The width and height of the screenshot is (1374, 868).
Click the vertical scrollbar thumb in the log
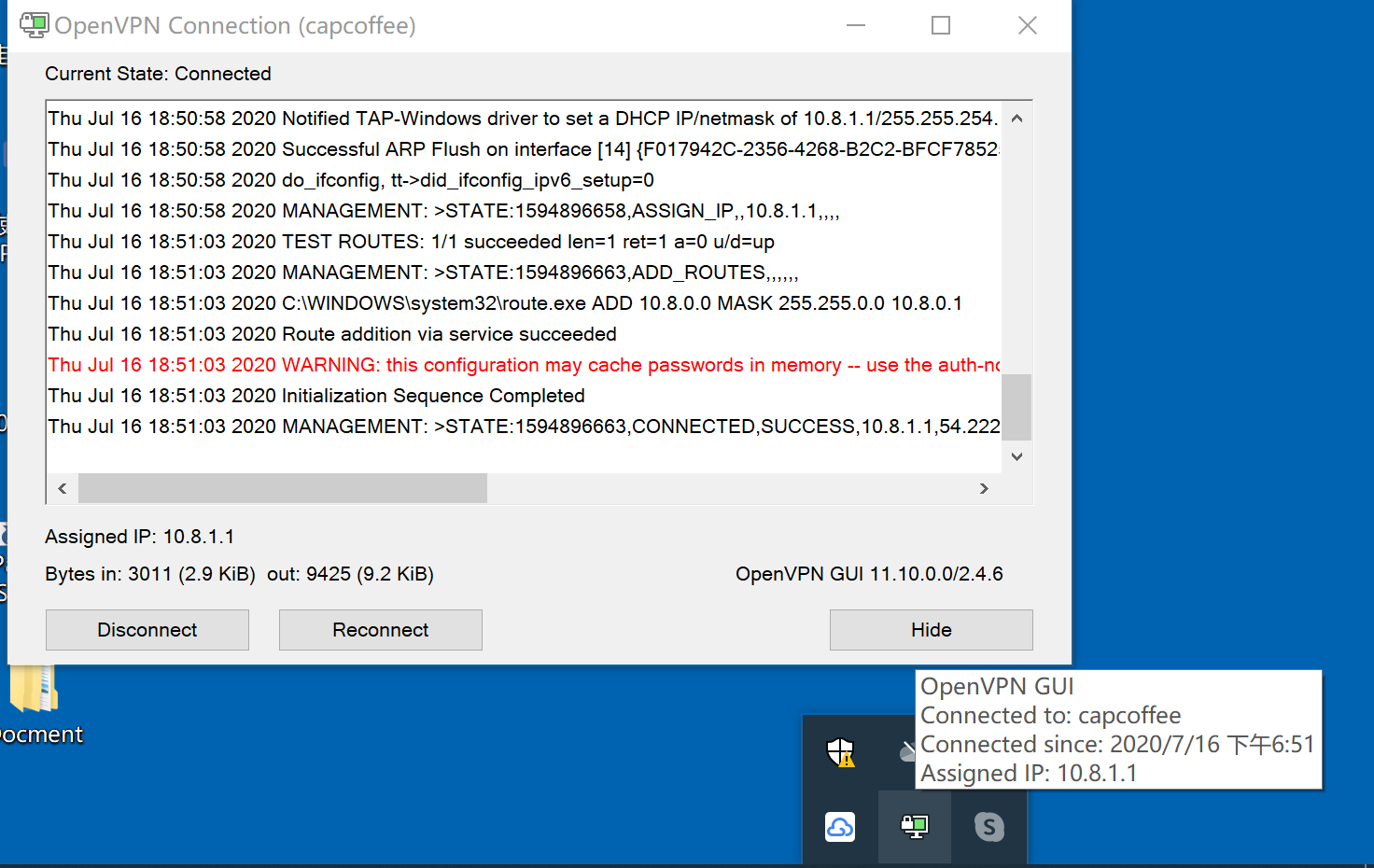pos(1016,408)
